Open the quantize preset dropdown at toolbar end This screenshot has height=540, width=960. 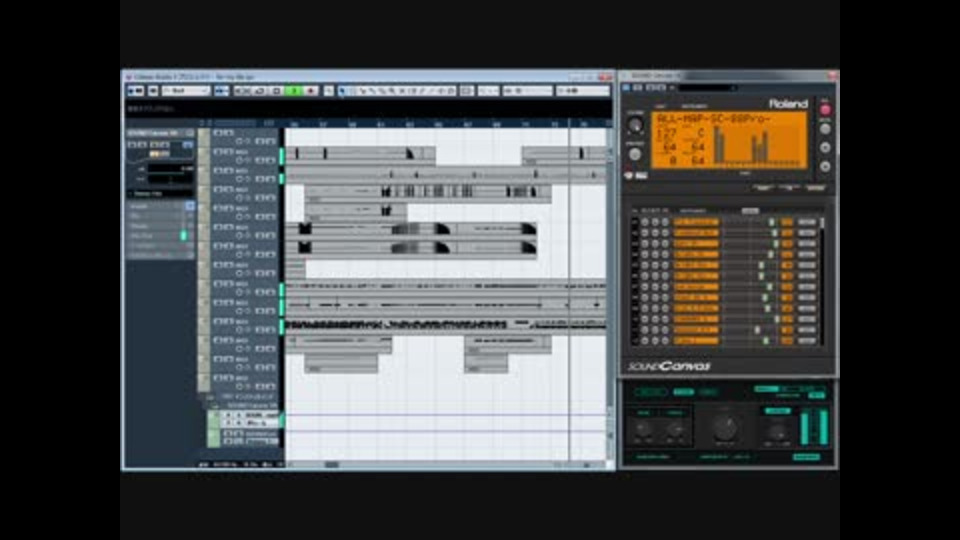point(583,91)
